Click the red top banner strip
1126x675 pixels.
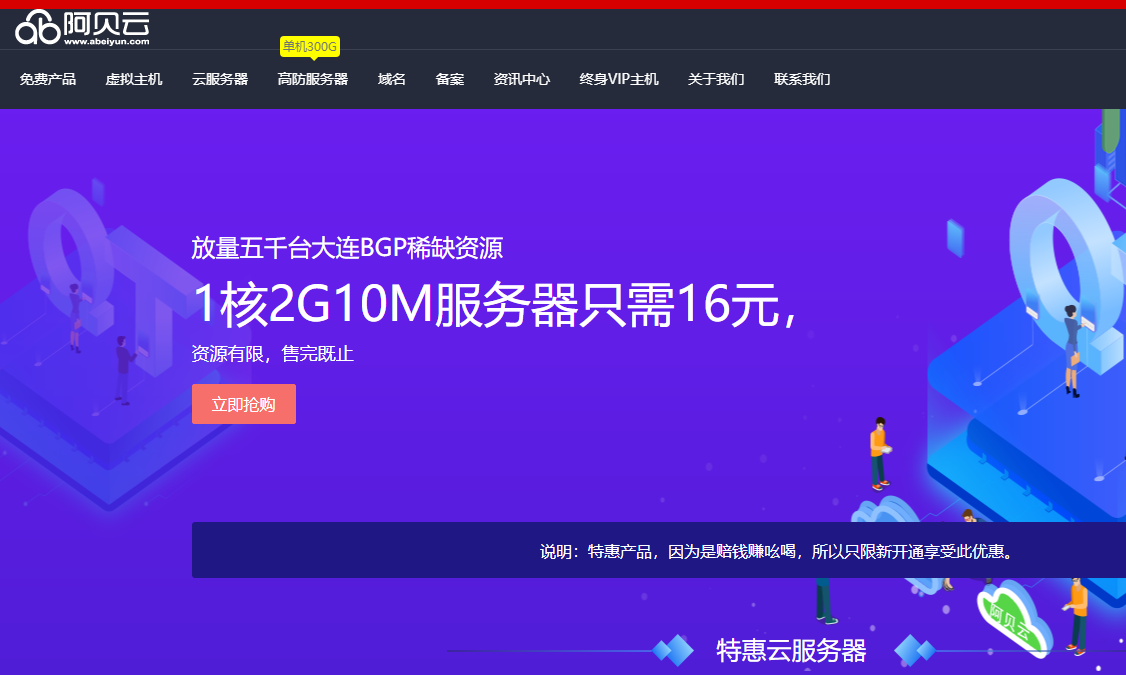563,5
